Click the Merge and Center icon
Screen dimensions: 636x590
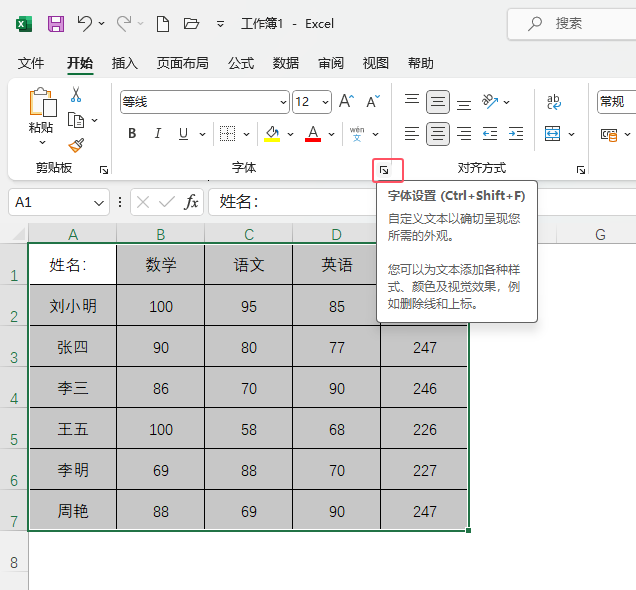click(552, 133)
